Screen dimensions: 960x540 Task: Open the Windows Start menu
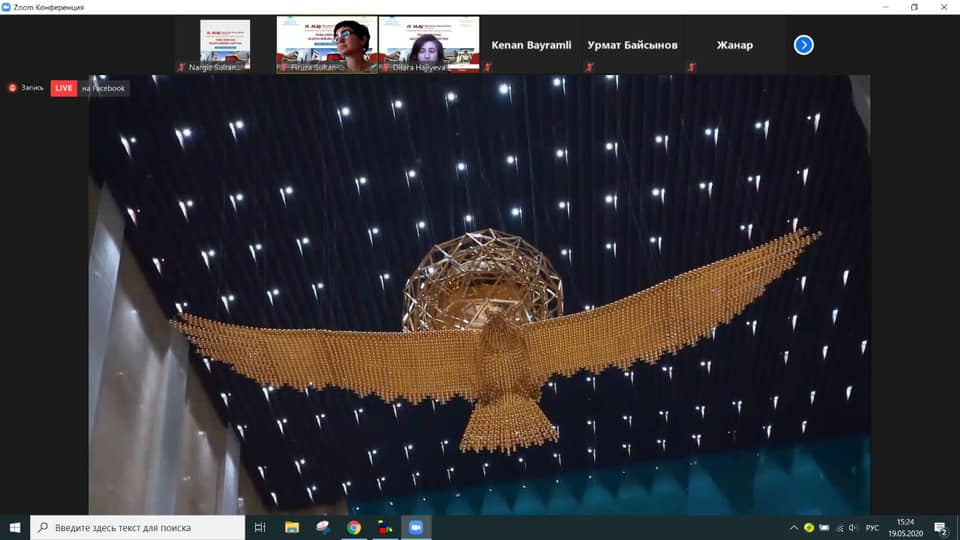(15, 527)
